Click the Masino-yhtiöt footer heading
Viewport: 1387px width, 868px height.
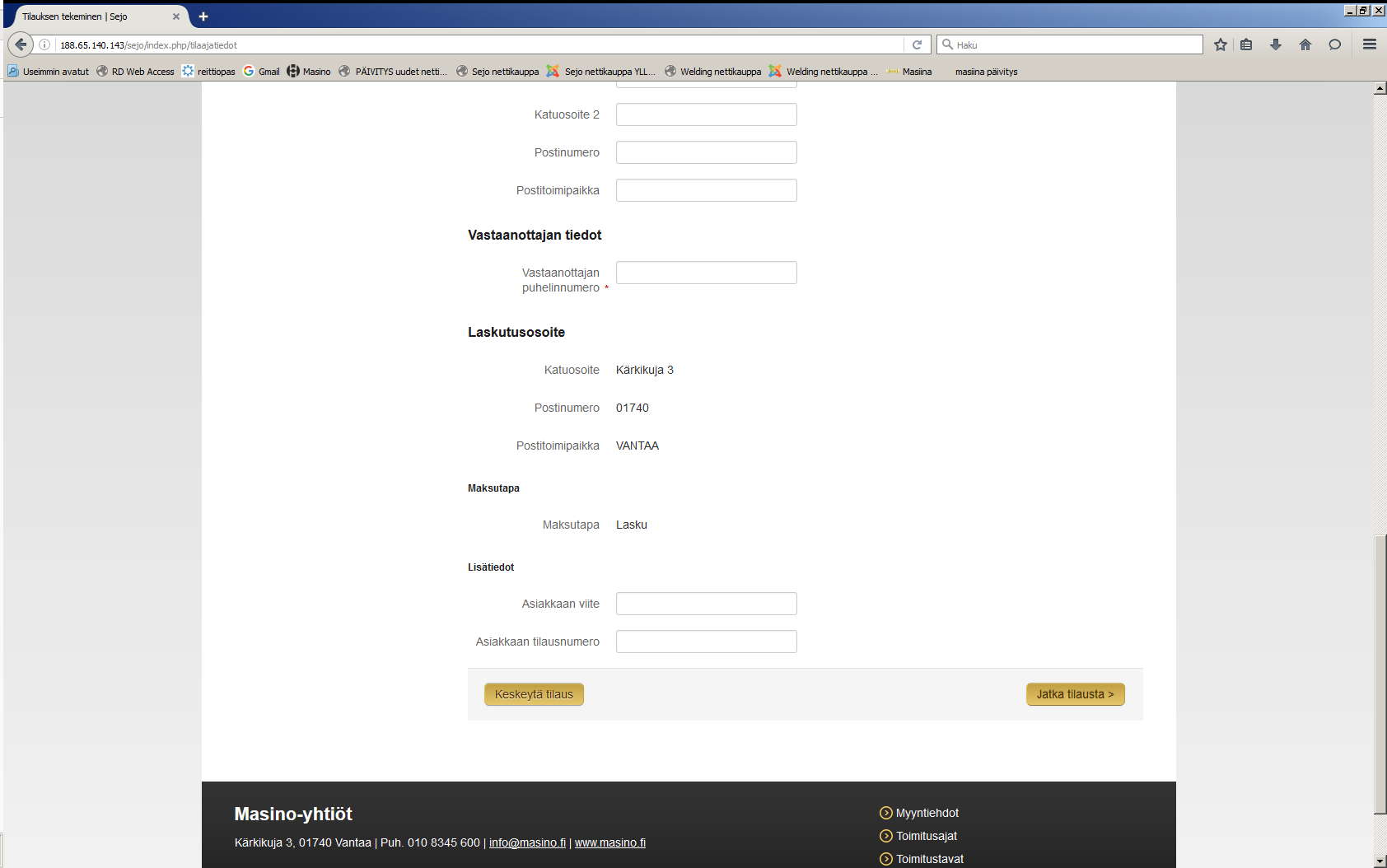tap(293, 814)
